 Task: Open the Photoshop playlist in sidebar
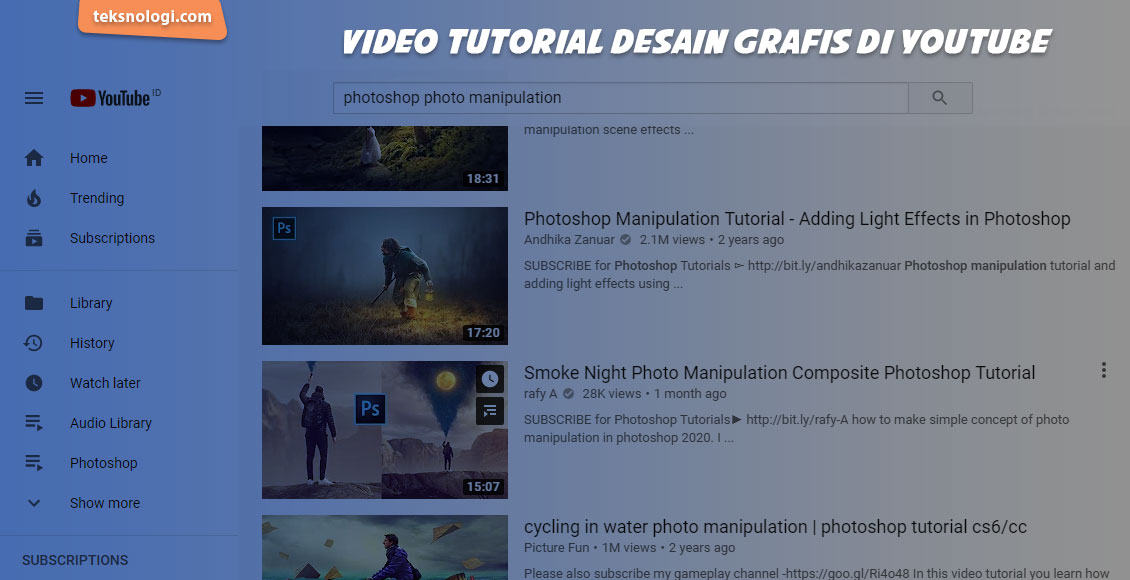click(103, 463)
